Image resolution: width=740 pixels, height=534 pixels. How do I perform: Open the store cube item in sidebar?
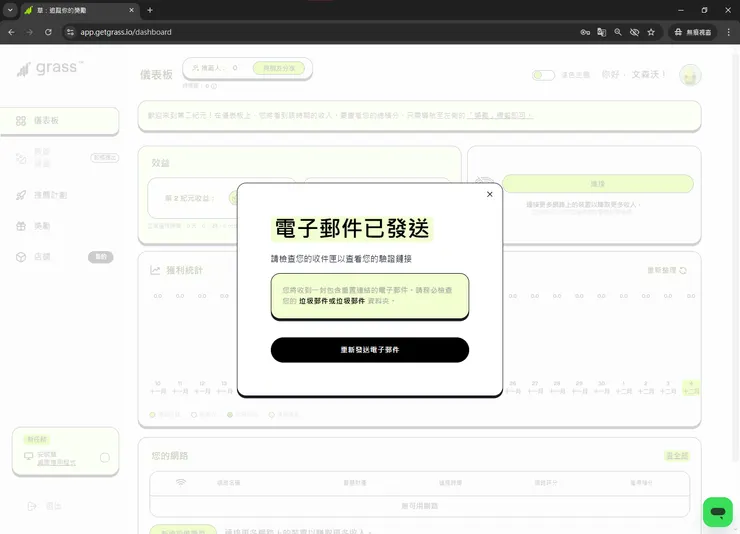[33, 257]
